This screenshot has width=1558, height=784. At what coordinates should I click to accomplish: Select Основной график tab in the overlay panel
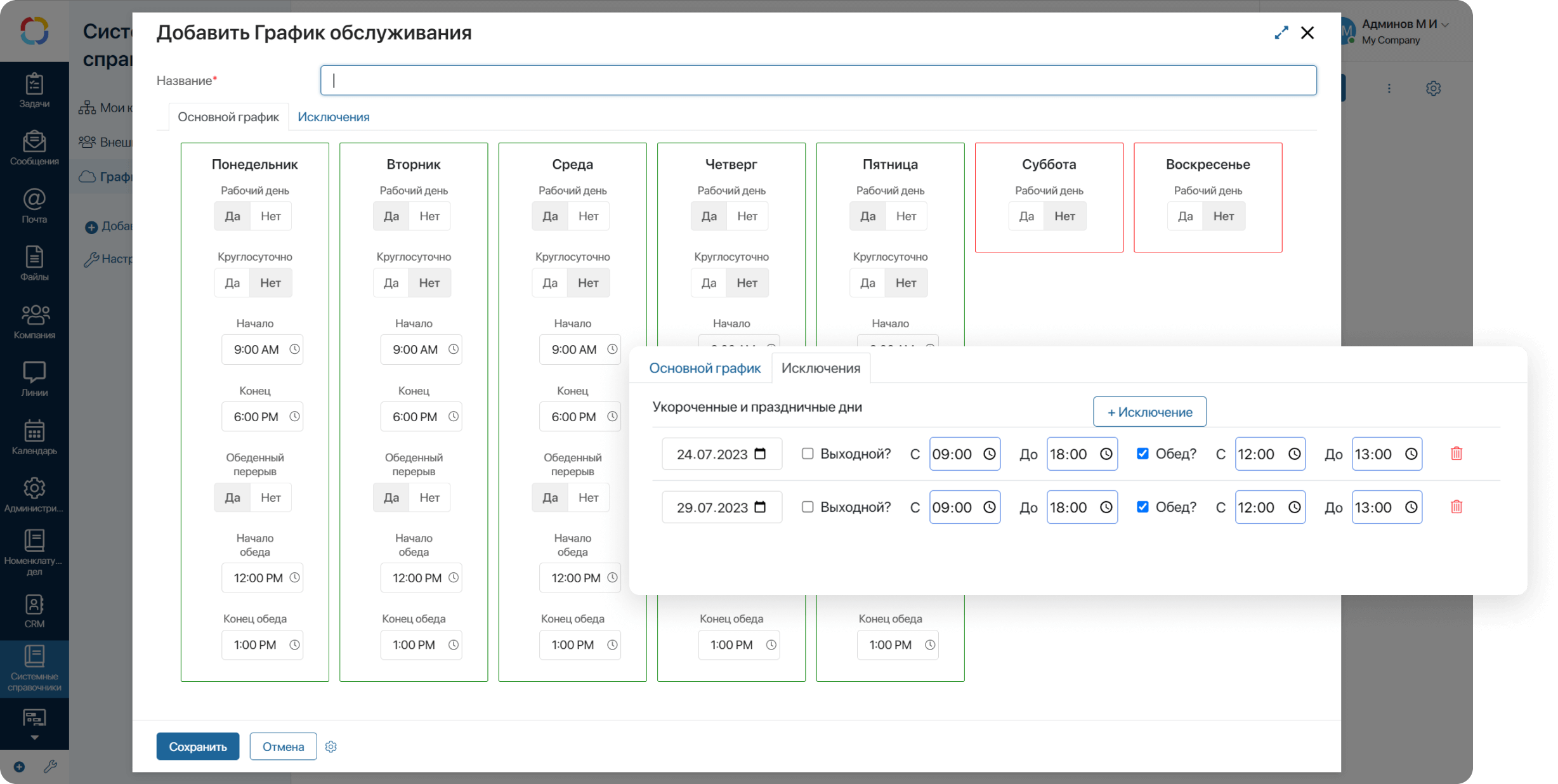point(705,368)
